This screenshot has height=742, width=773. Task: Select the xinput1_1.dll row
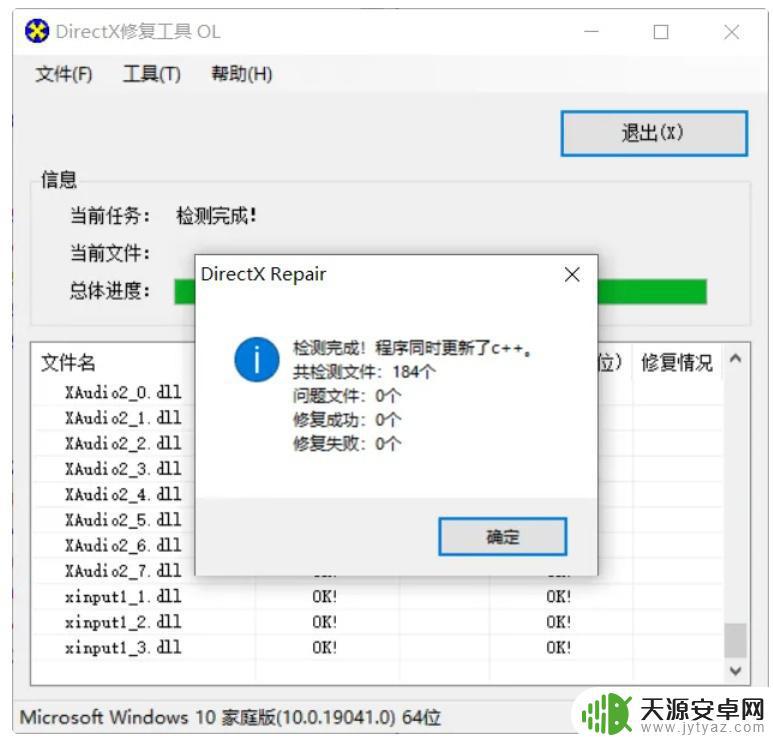coord(378,597)
